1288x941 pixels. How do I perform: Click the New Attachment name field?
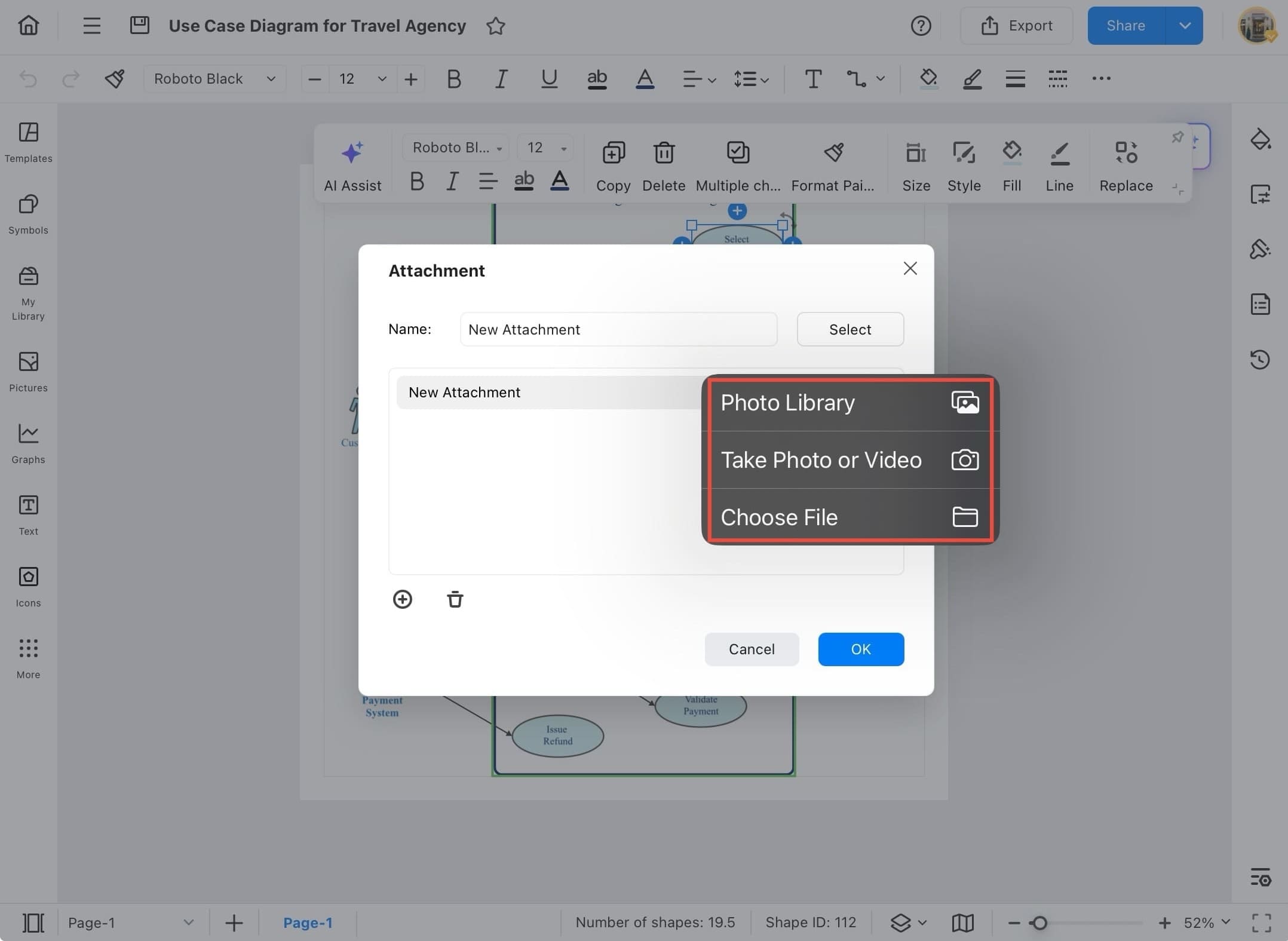coord(618,329)
